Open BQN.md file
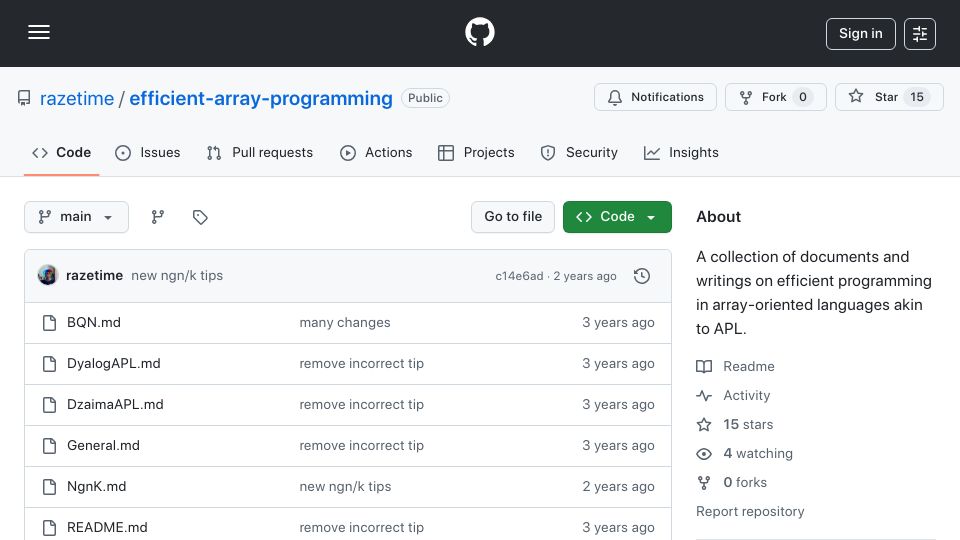The height and width of the screenshot is (540, 960). 94,323
